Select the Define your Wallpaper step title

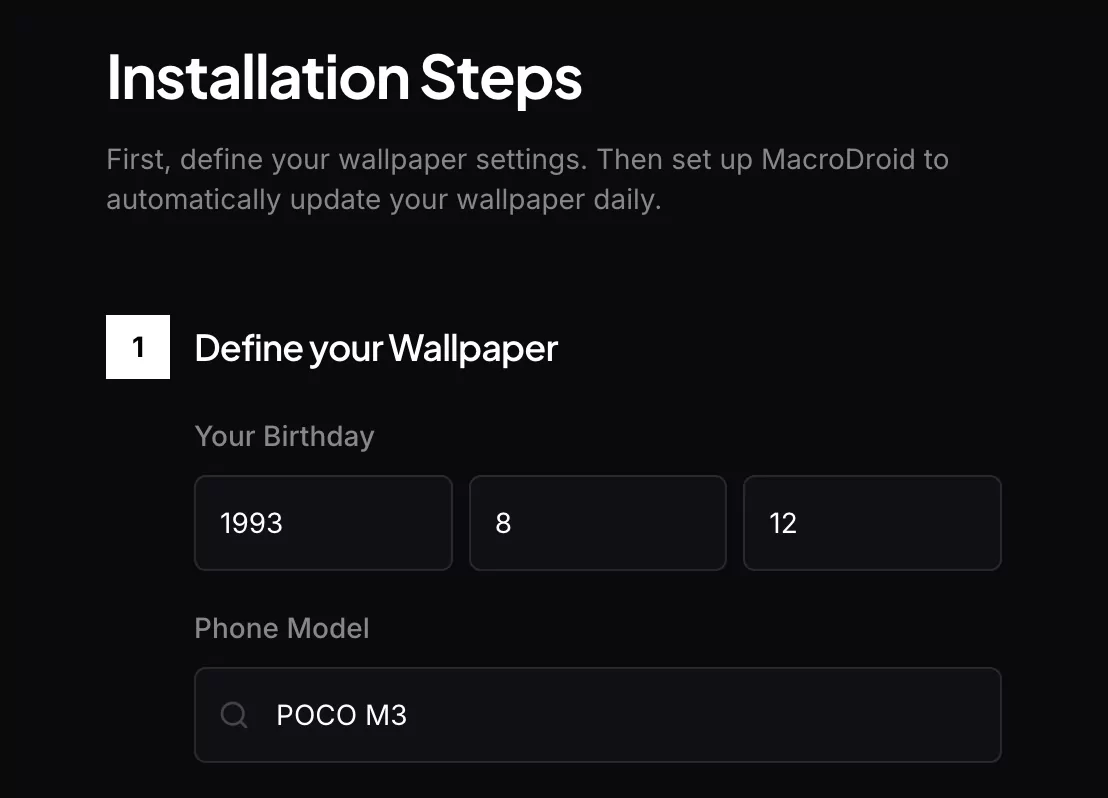pyautogui.click(x=376, y=348)
